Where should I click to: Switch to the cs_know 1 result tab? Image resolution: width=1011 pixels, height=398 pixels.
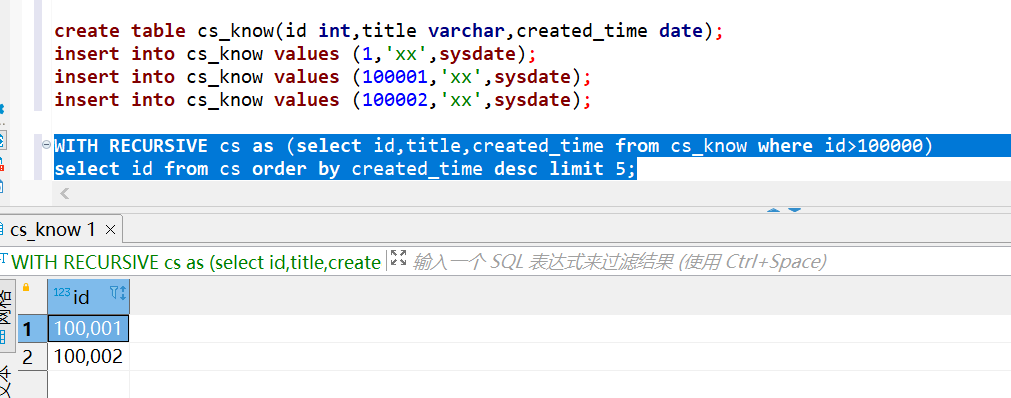tap(53, 230)
